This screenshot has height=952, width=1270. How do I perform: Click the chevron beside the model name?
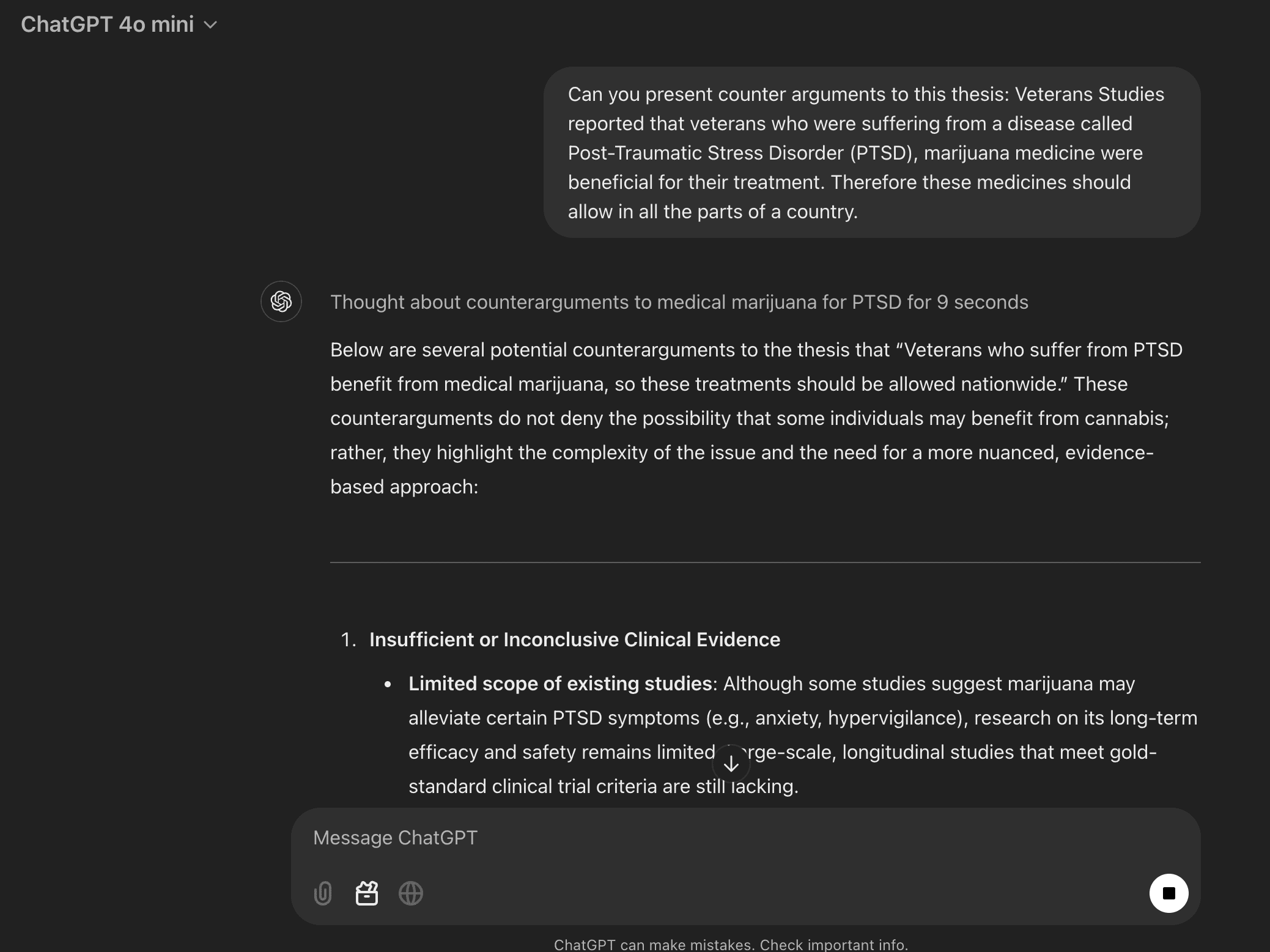point(210,25)
